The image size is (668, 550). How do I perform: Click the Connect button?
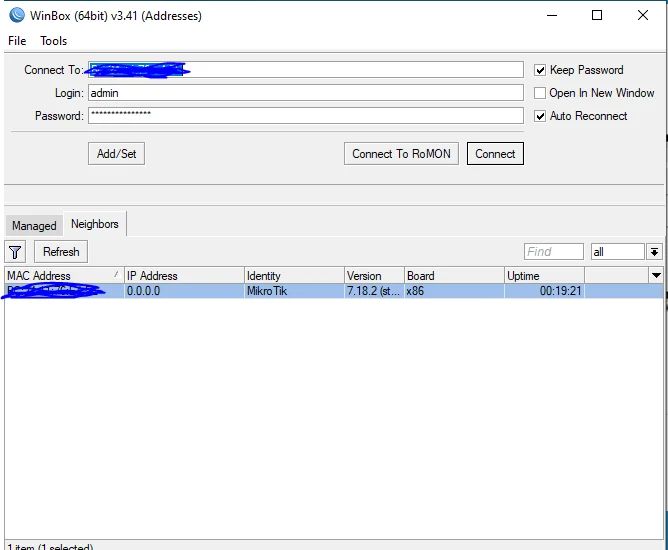pyautogui.click(x=495, y=153)
